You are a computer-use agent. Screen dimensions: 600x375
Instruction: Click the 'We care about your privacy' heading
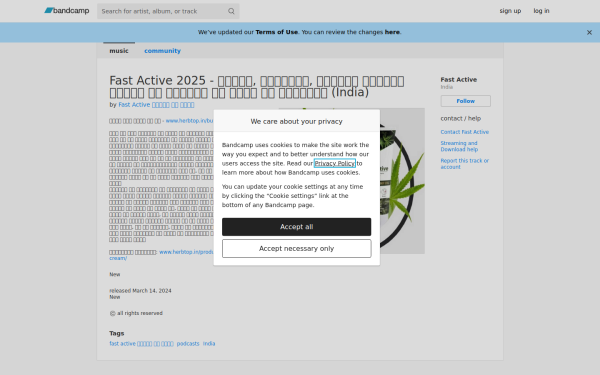(x=297, y=121)
